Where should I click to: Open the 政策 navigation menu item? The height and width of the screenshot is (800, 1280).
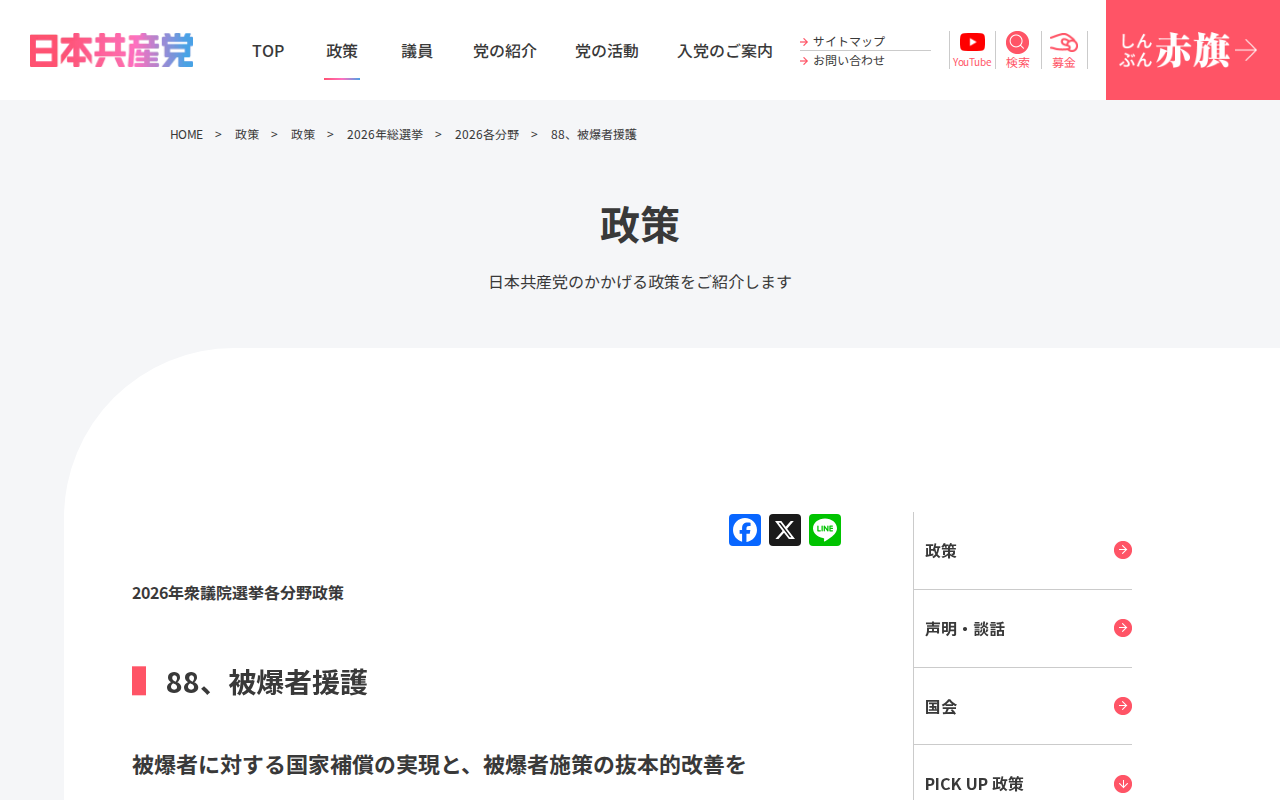(342, 51)
